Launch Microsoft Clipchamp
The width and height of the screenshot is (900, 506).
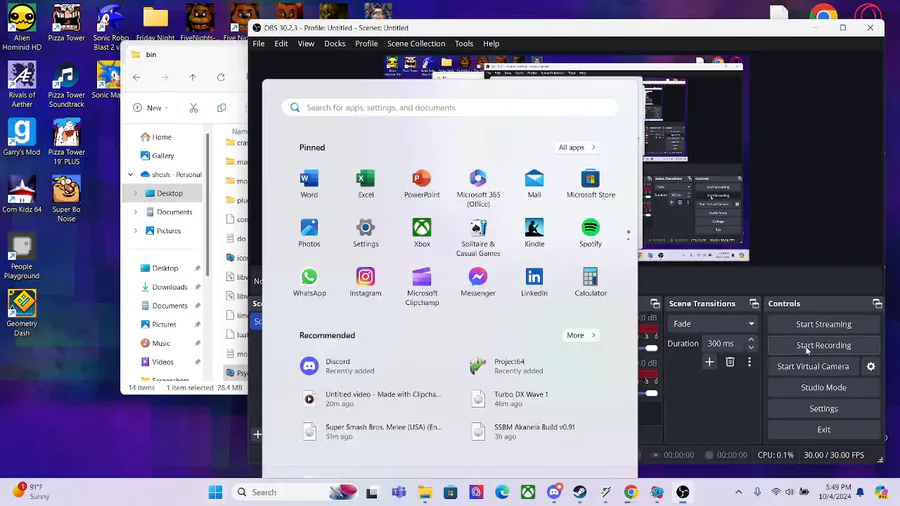[422, 287]
